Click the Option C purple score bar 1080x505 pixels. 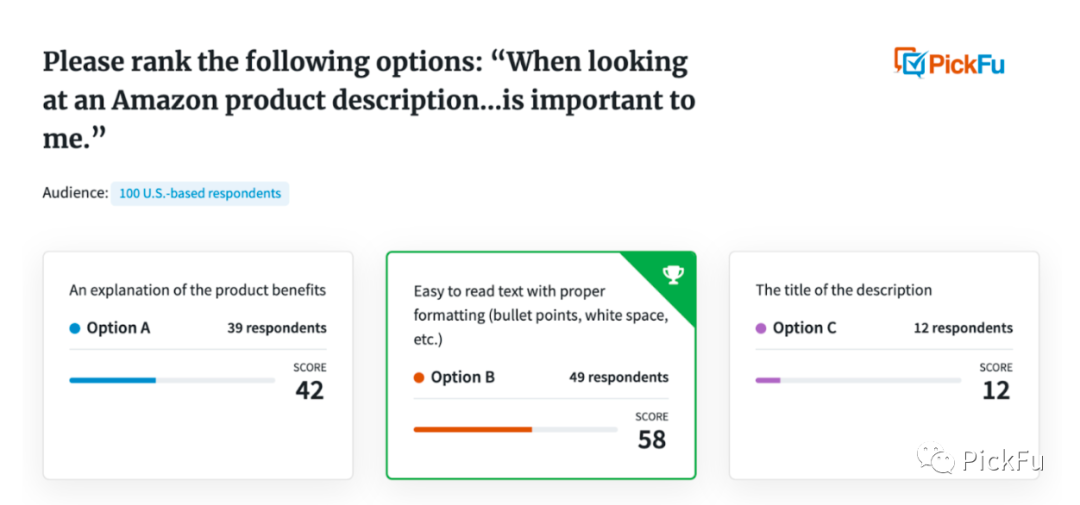[x=768, y=380]
